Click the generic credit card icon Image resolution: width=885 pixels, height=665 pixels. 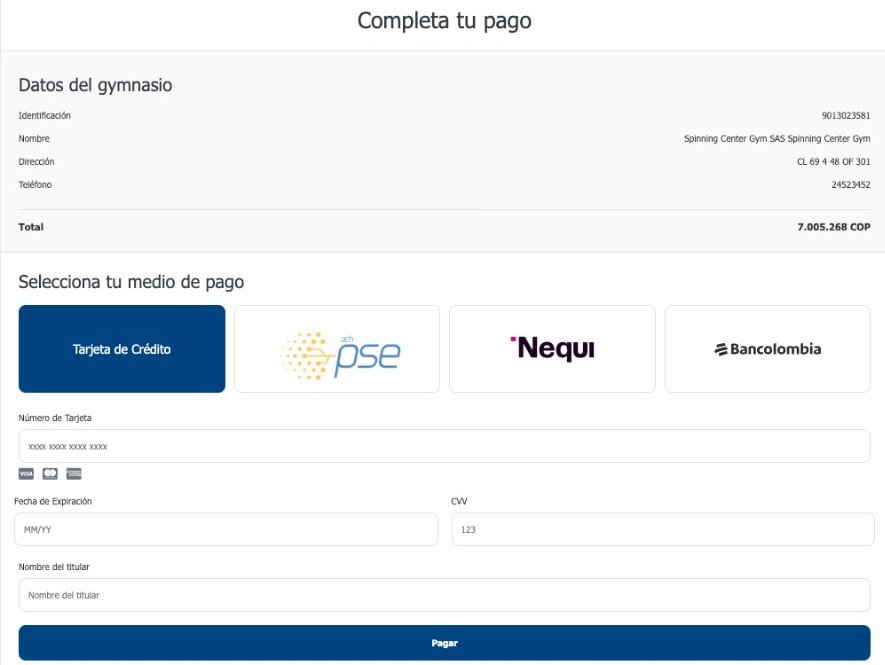(73, 473)
